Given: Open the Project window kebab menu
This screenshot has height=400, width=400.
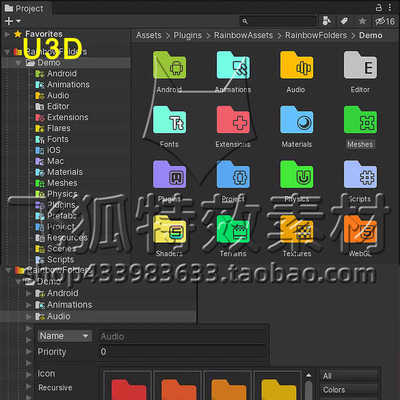Looking at the screenshot, I should (390, 7).
